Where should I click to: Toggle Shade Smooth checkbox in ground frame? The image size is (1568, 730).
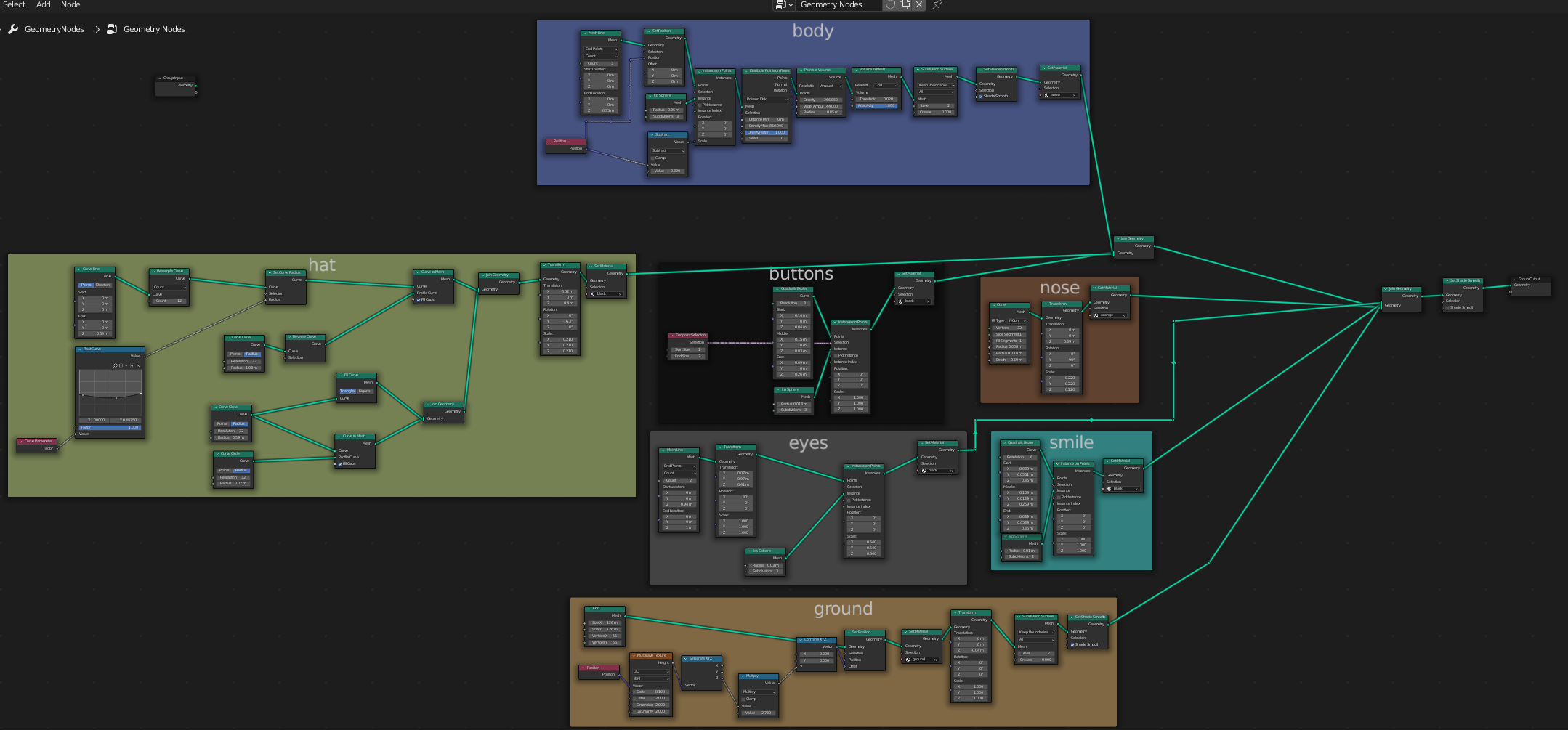1072,644
